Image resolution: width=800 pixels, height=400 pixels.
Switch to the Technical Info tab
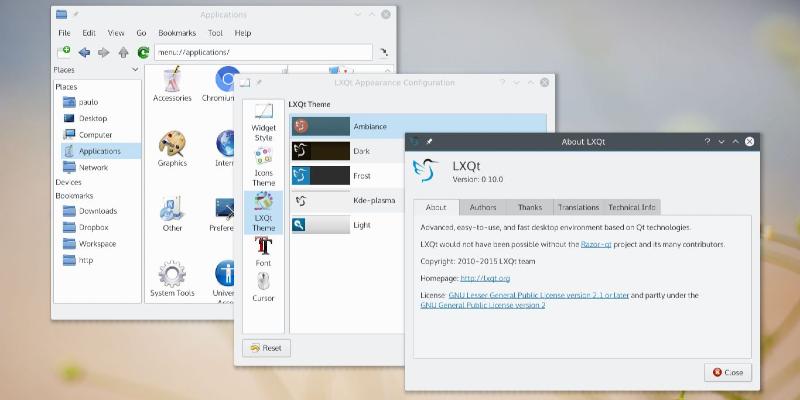(x=632, y=207)
